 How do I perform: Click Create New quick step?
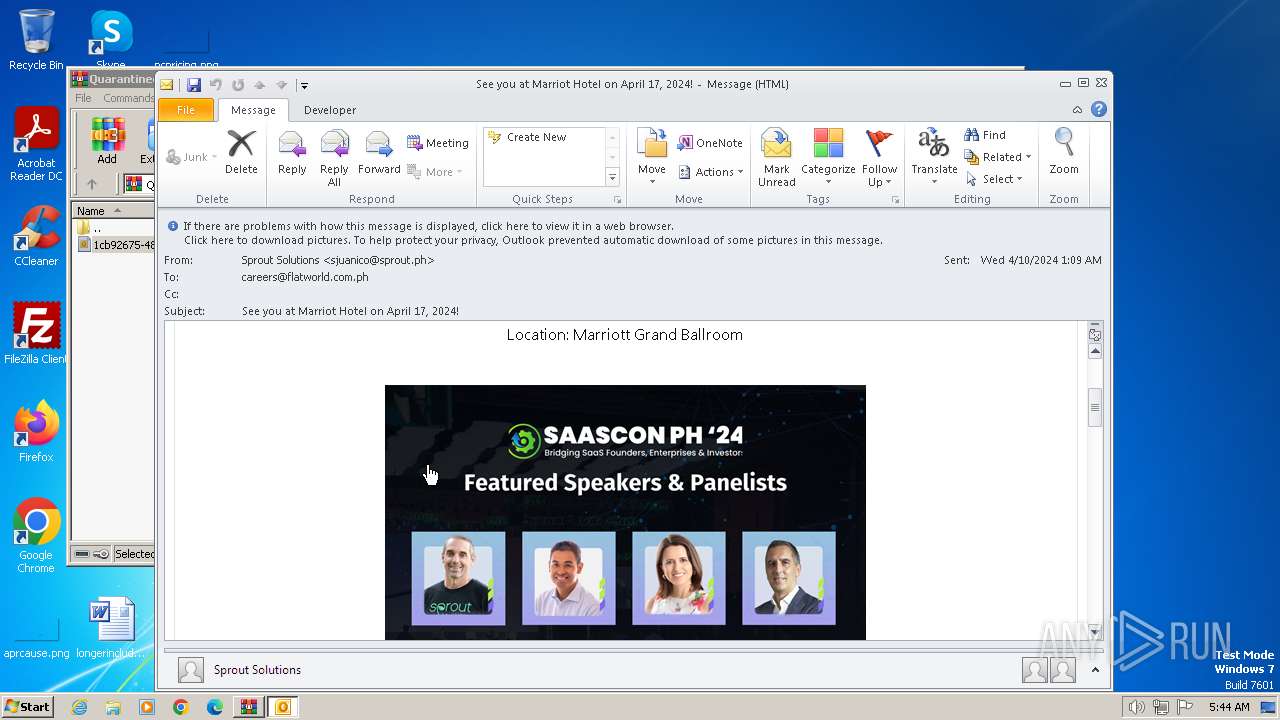(545, 137)
